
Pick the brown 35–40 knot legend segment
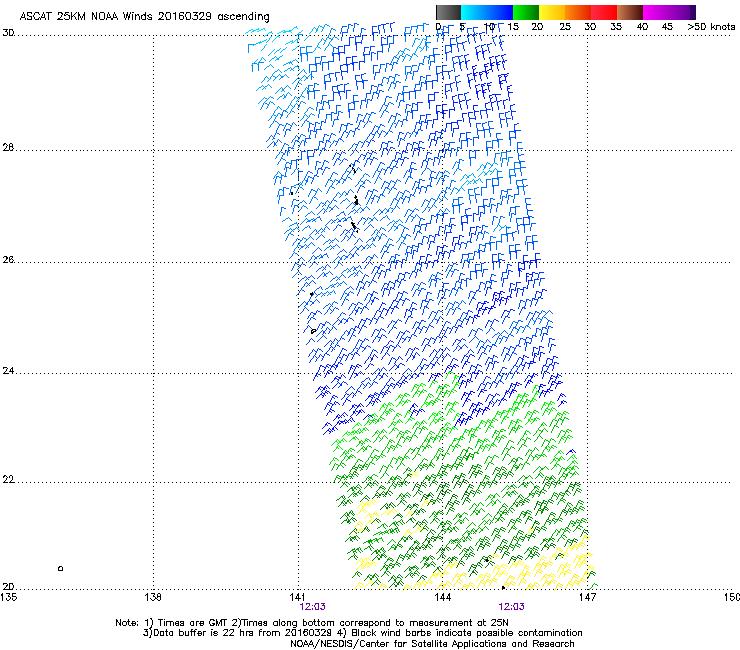coord(630,12)
